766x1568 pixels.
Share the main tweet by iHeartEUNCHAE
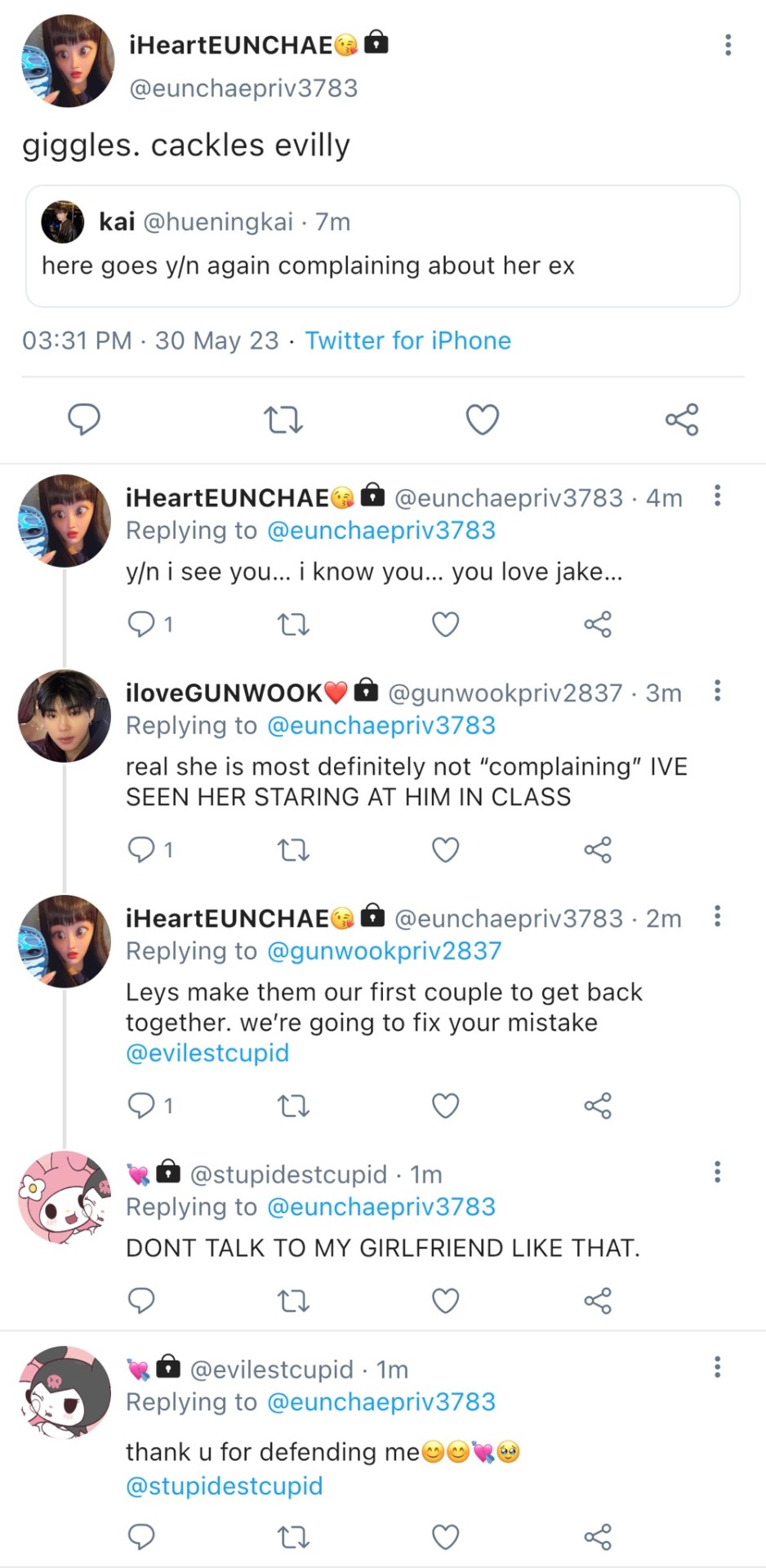point(682,420)
